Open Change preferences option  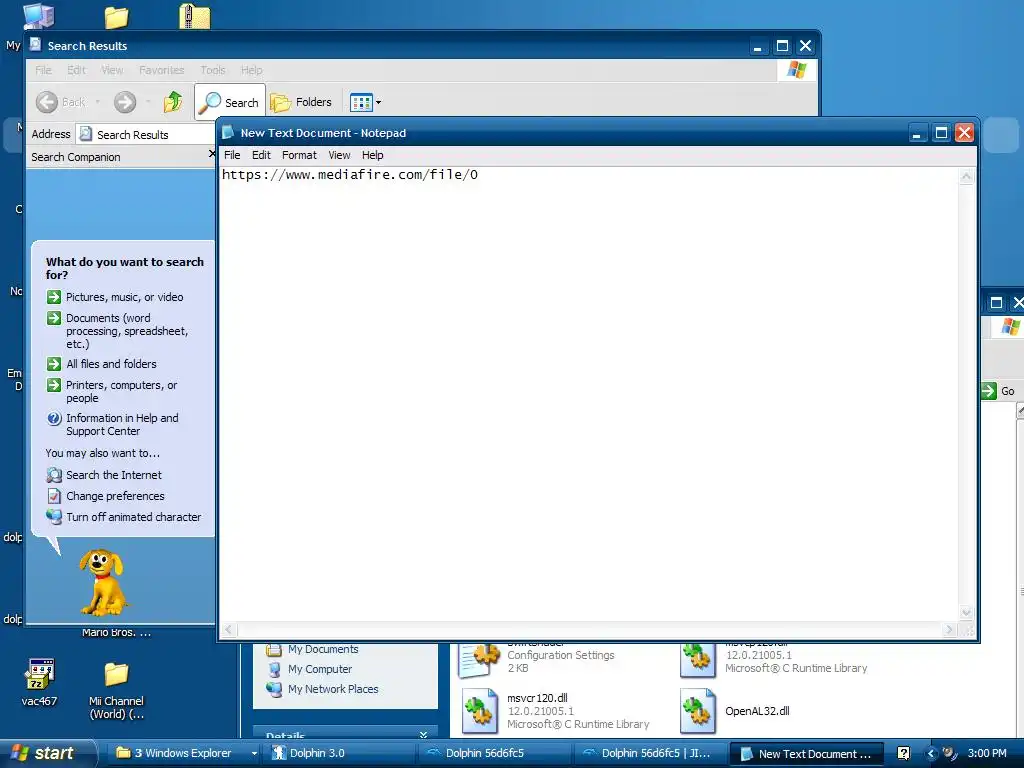click(115, 496)
